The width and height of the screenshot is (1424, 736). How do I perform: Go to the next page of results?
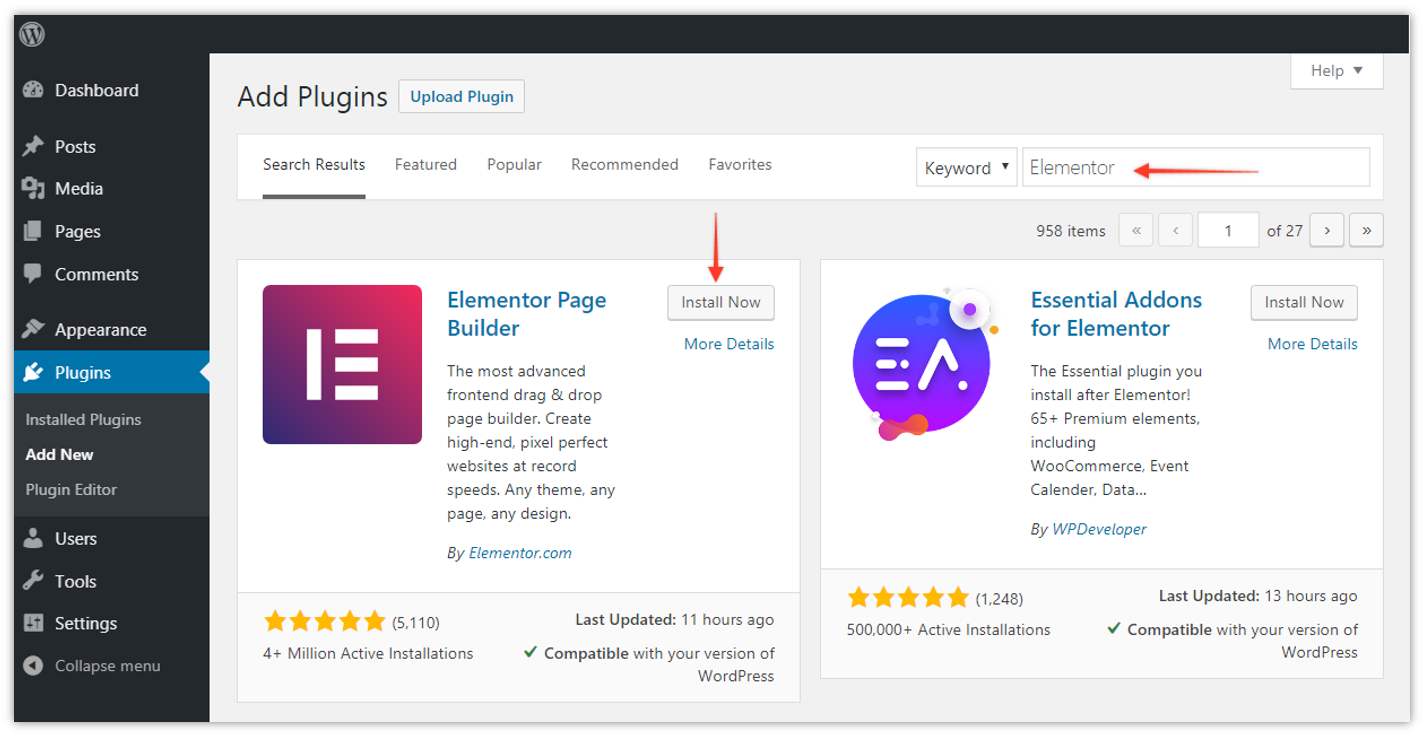(1326, 229)
